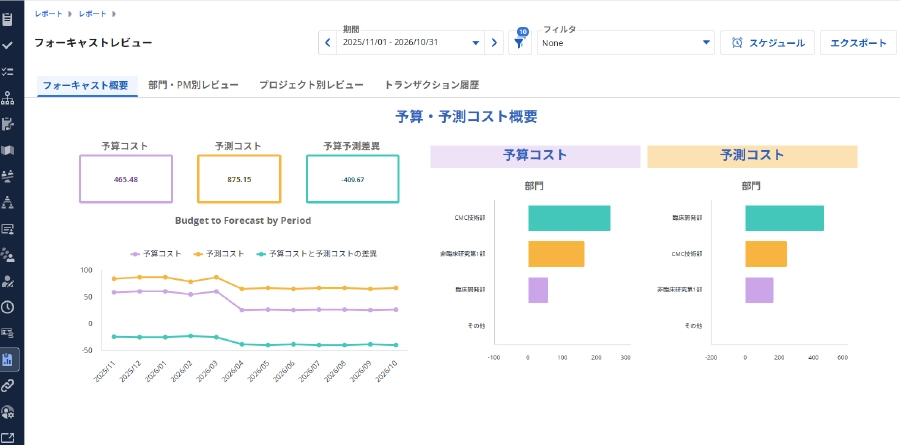Toggle 予算コストと予測コストの差異 legend series
The image size is (900, 445).
[316, 254]
